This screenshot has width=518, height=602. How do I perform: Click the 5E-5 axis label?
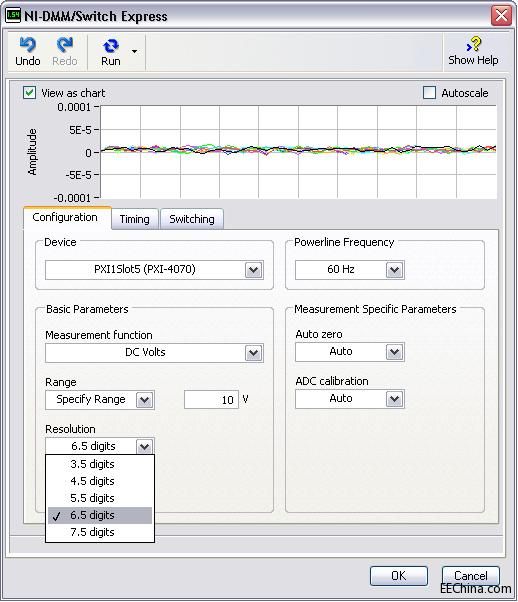(x=80, y=130)
